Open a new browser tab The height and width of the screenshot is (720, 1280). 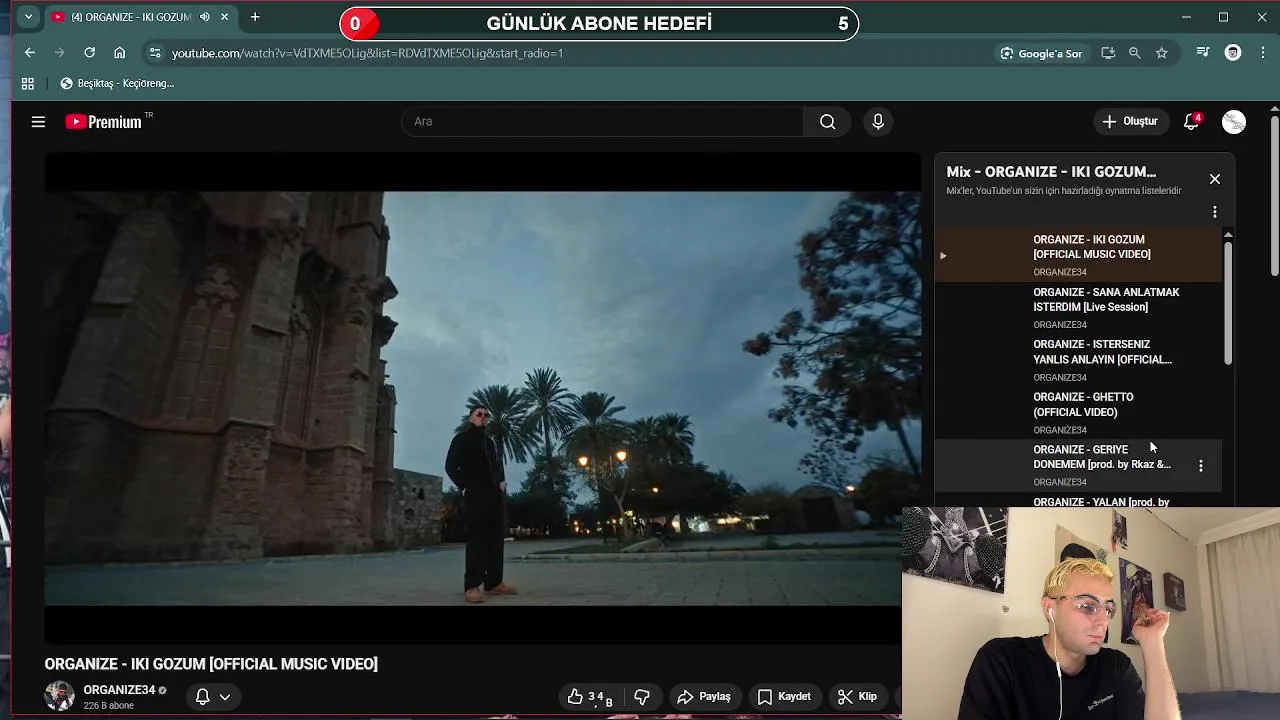[x=255, y=17]
